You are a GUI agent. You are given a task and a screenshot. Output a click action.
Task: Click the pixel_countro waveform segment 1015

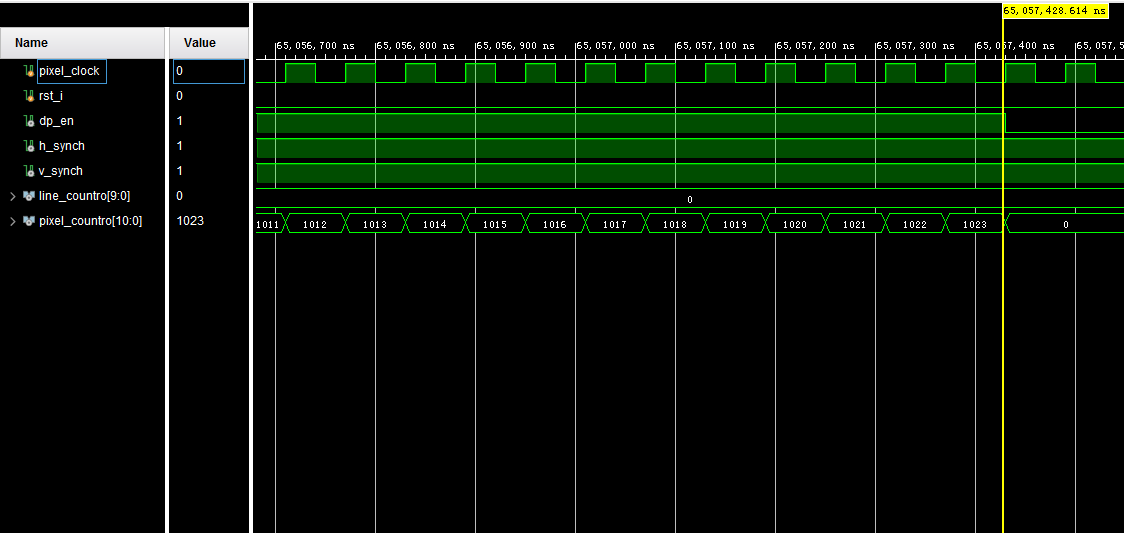point(495,224)
